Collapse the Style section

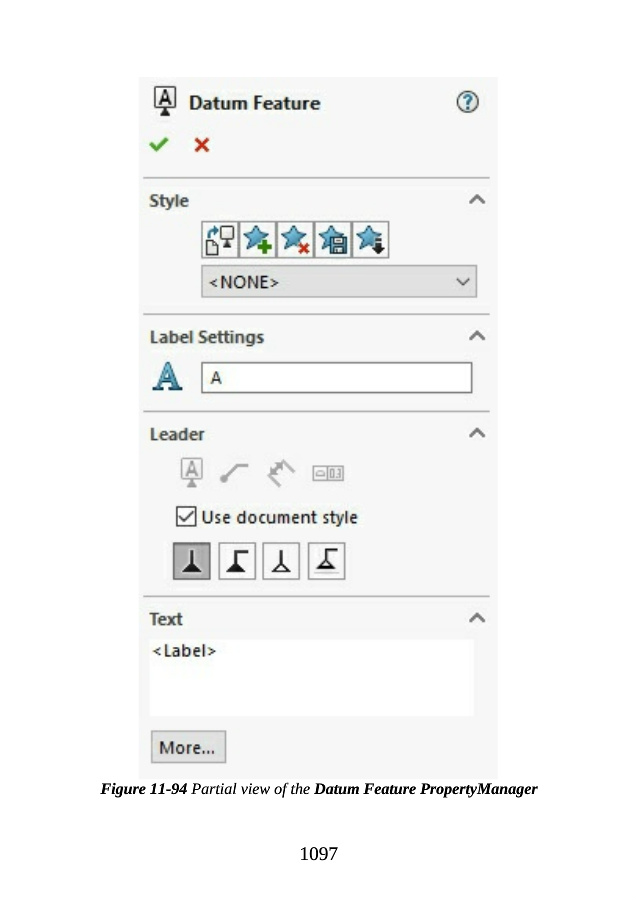click(x=477, y=200)
